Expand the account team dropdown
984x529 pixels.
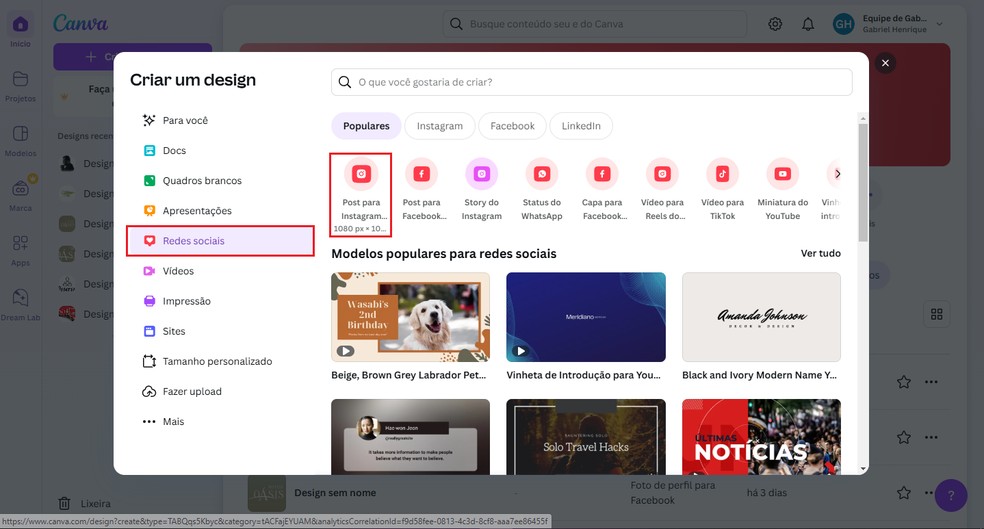point(939,24)
